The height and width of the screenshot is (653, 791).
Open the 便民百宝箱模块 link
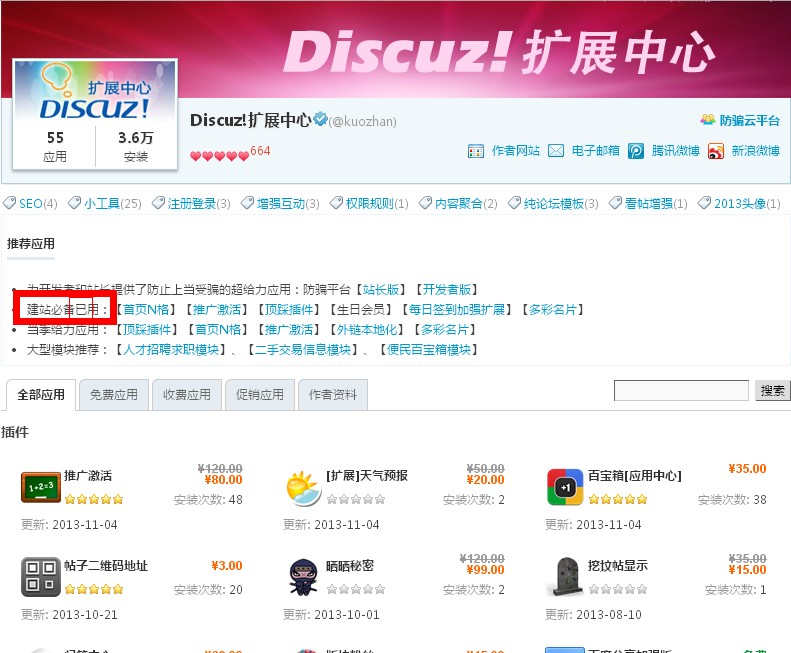429,350
